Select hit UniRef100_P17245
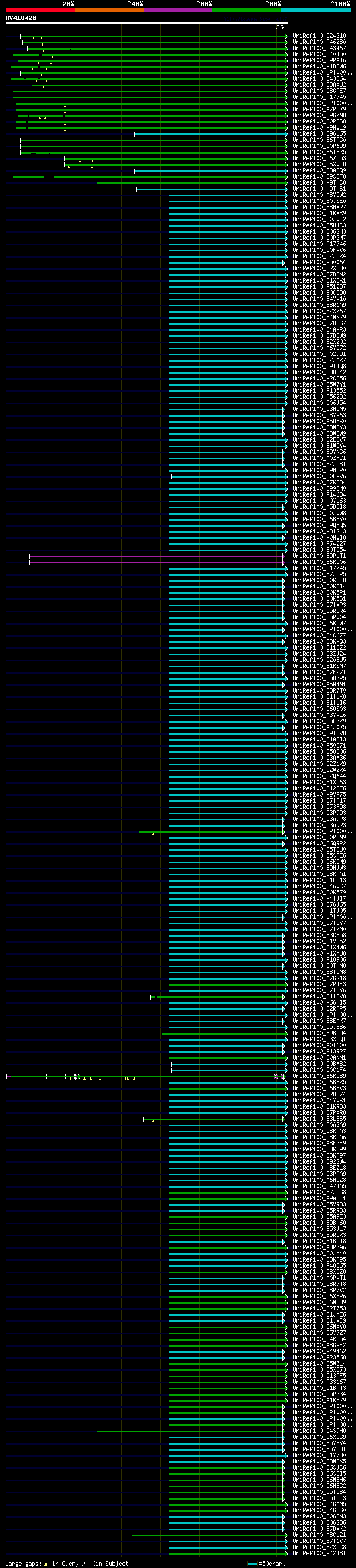356x1568 pixels. click(319, 568)
